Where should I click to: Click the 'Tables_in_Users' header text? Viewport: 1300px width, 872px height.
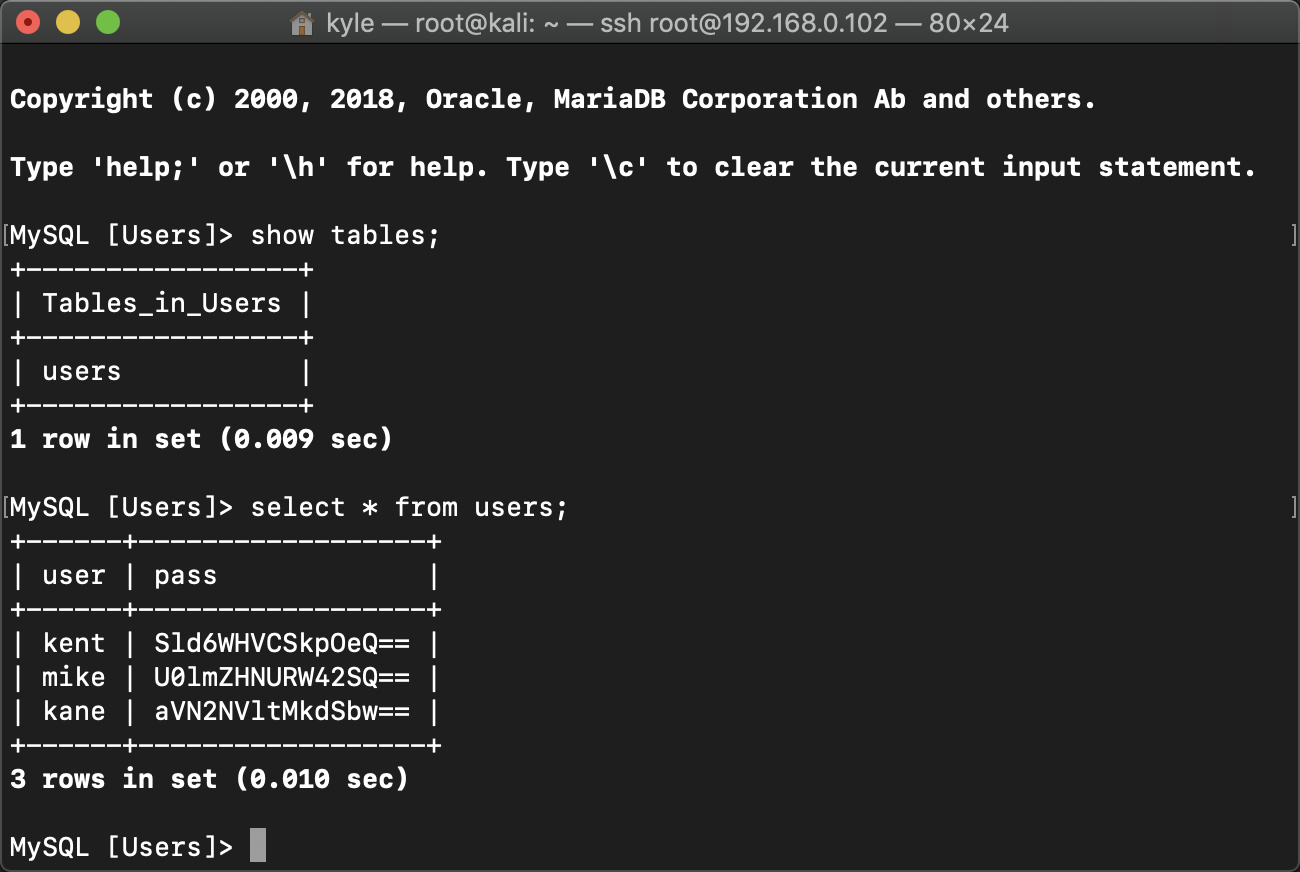tap(162, 304)
